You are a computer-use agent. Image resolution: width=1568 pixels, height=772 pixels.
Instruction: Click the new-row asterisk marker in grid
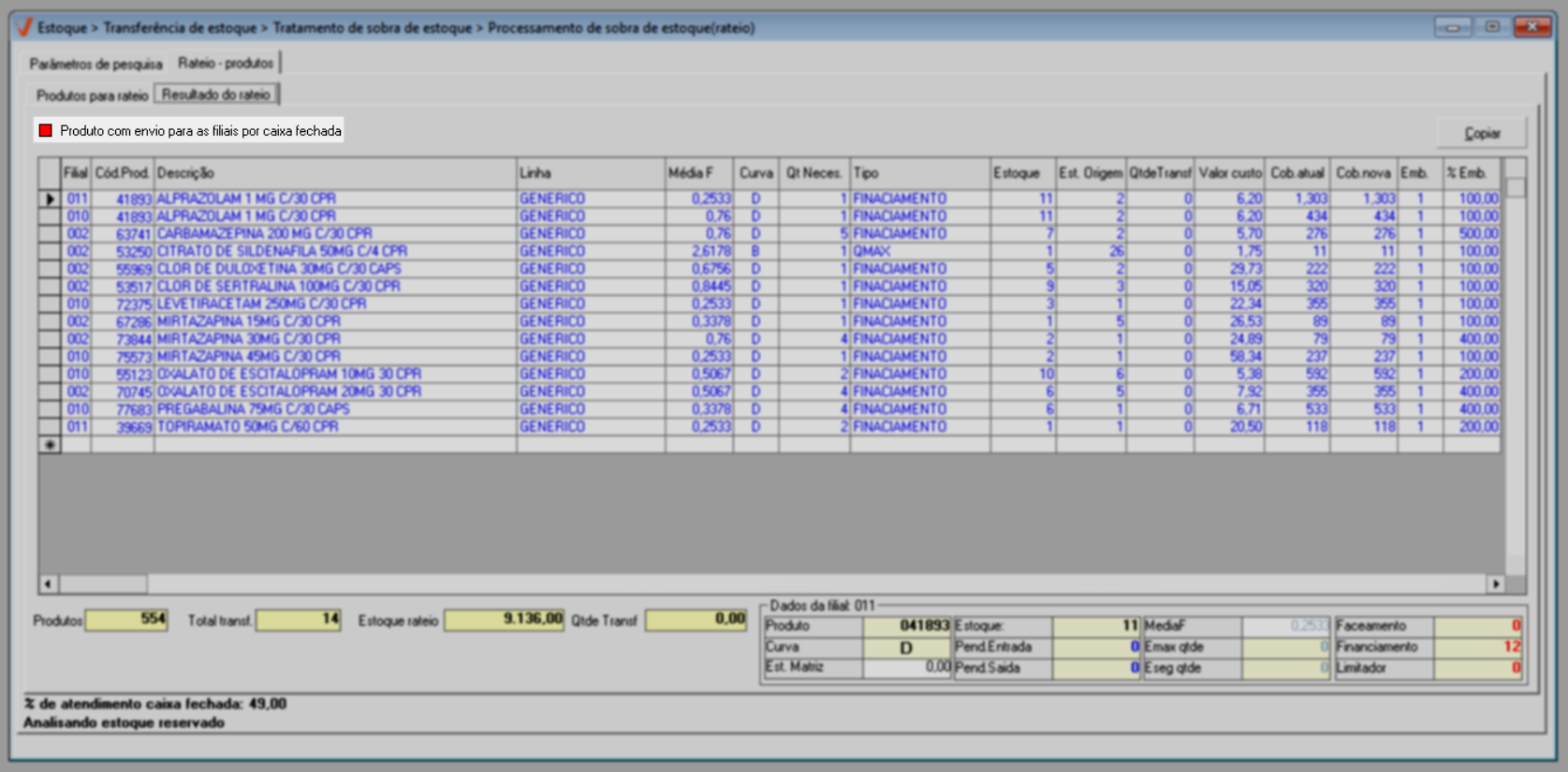click(50, 445)
